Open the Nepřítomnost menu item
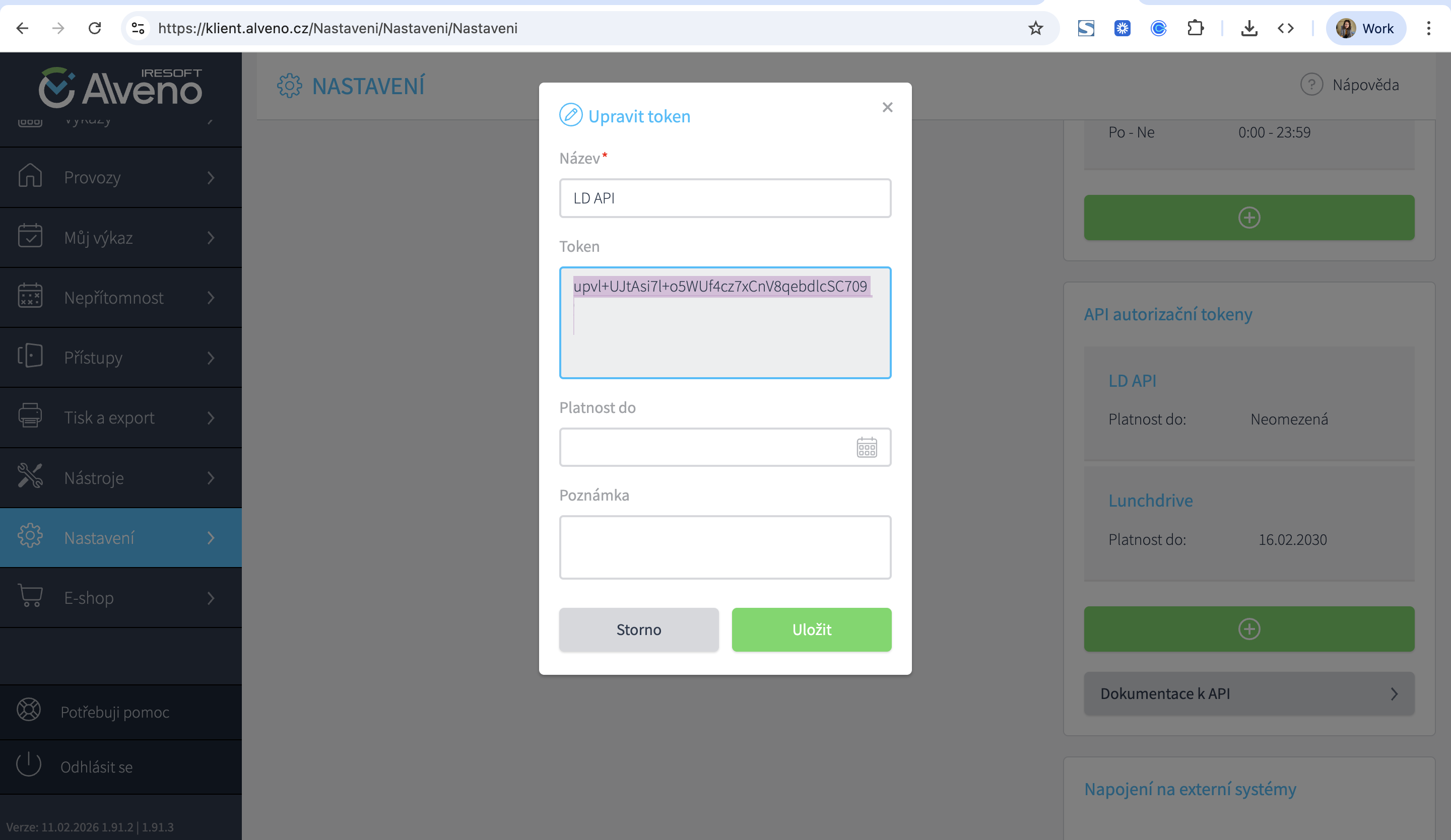This screenshot has width=1451, height=840. point(114,298)
